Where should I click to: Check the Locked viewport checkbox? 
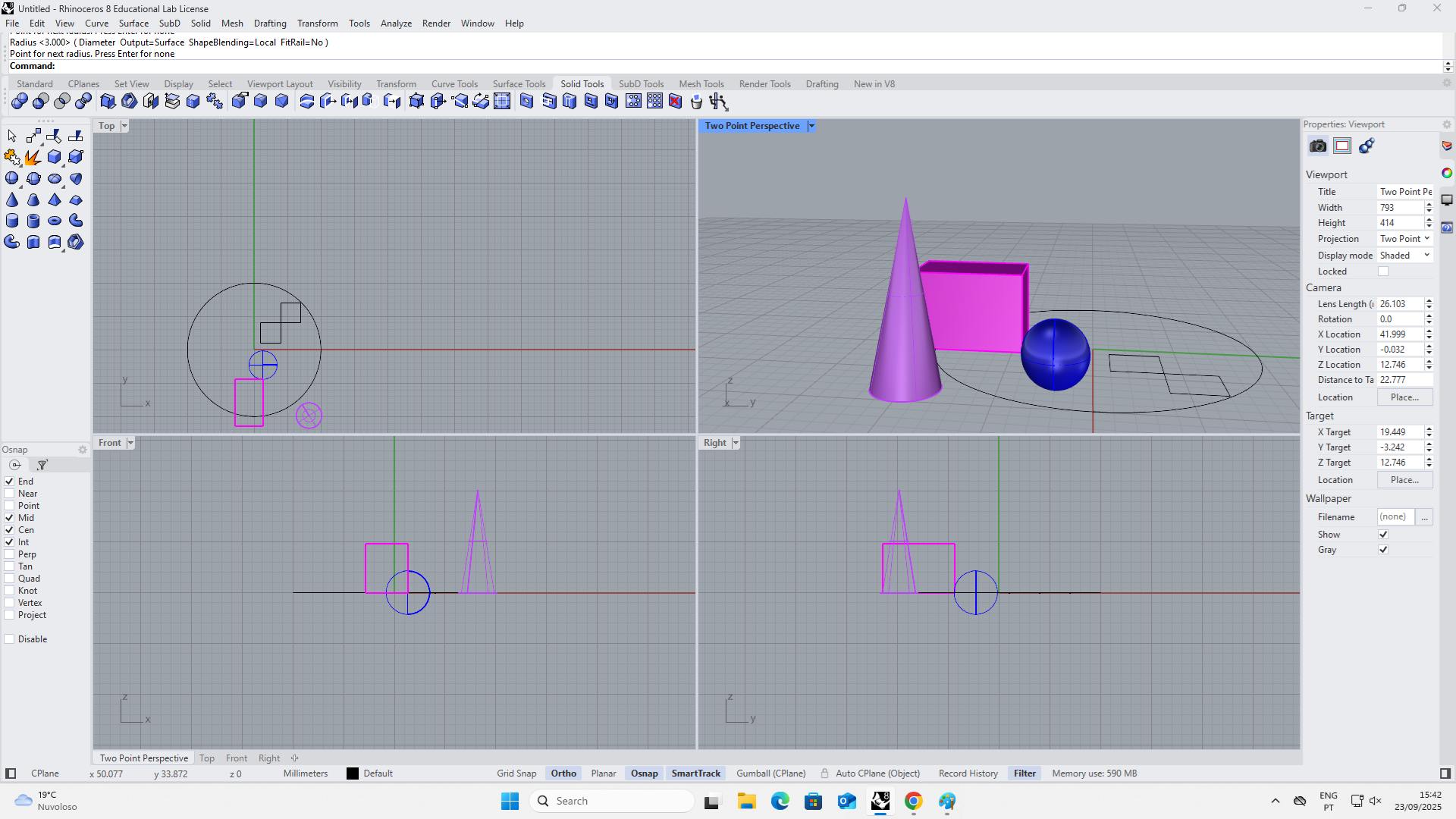coord(1383,271)
